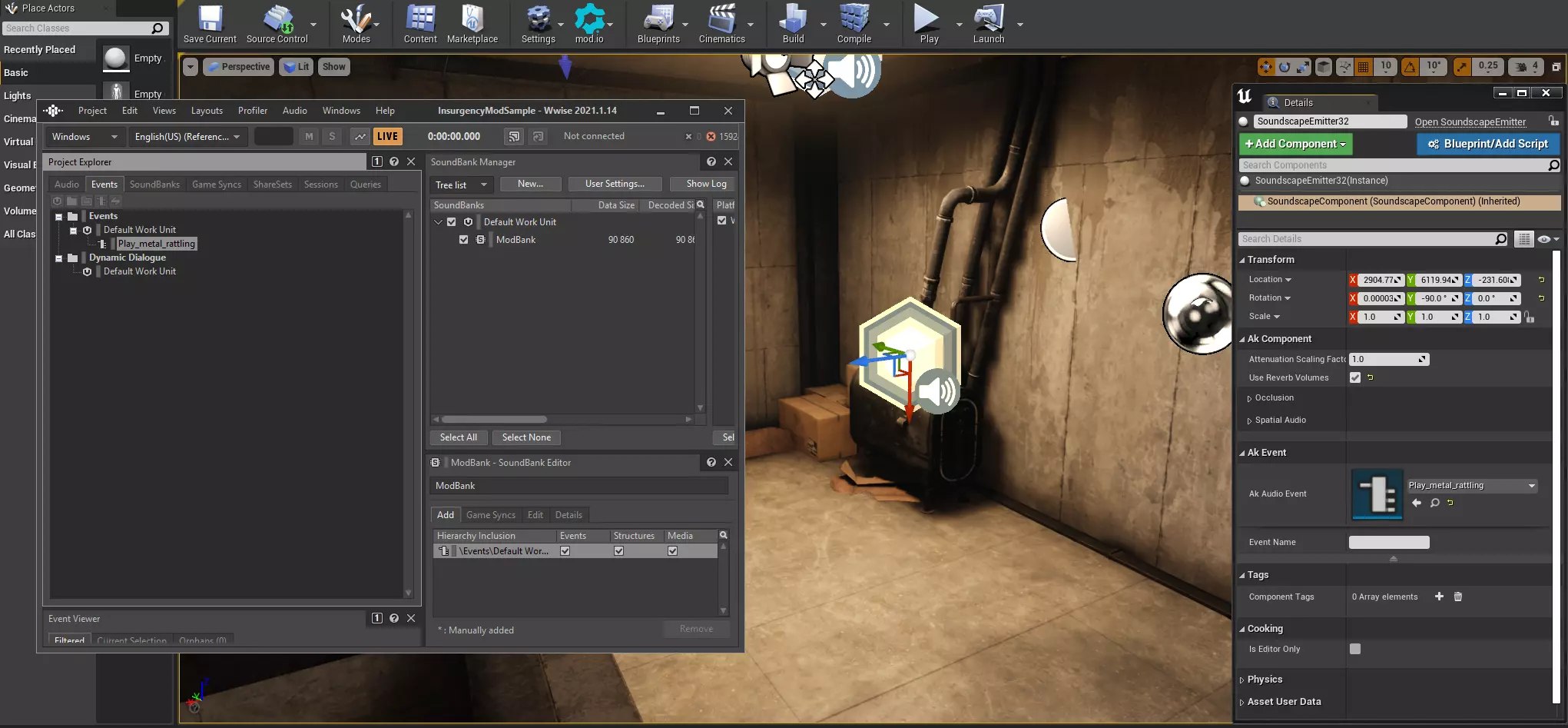This screenshot has width=1568, height=728.
Task: Switch to the SoundBanks tab in Project Explorer
Action: [x=154, y=184]
